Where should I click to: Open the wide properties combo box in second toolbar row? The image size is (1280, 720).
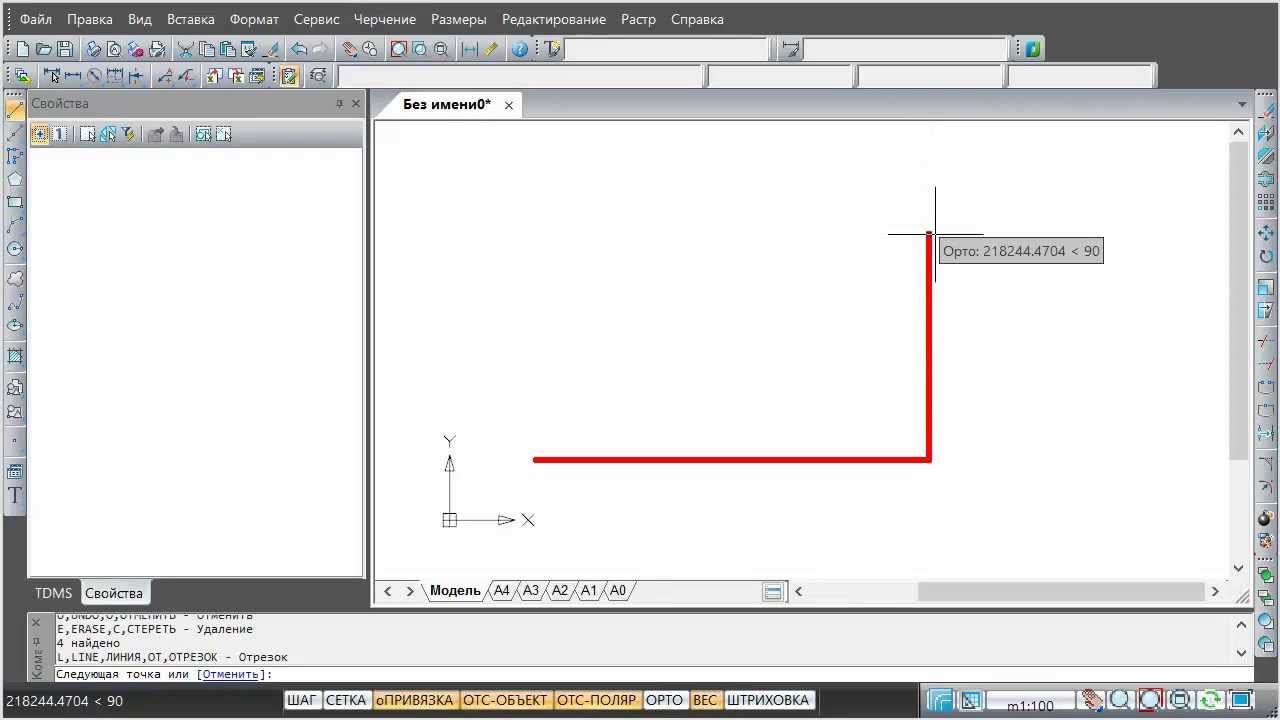(520, 75)
